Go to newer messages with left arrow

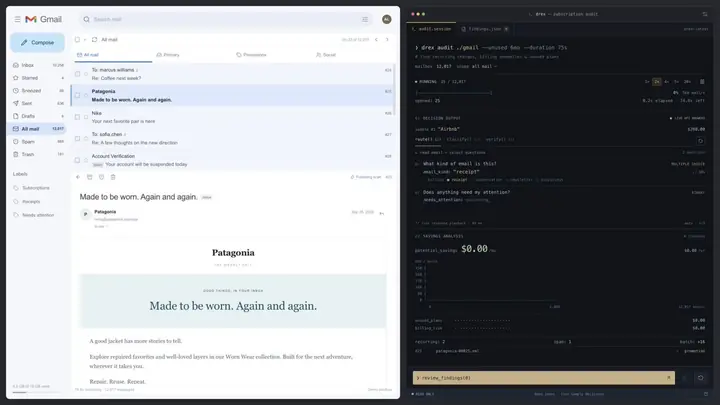(x=376, y=39)
